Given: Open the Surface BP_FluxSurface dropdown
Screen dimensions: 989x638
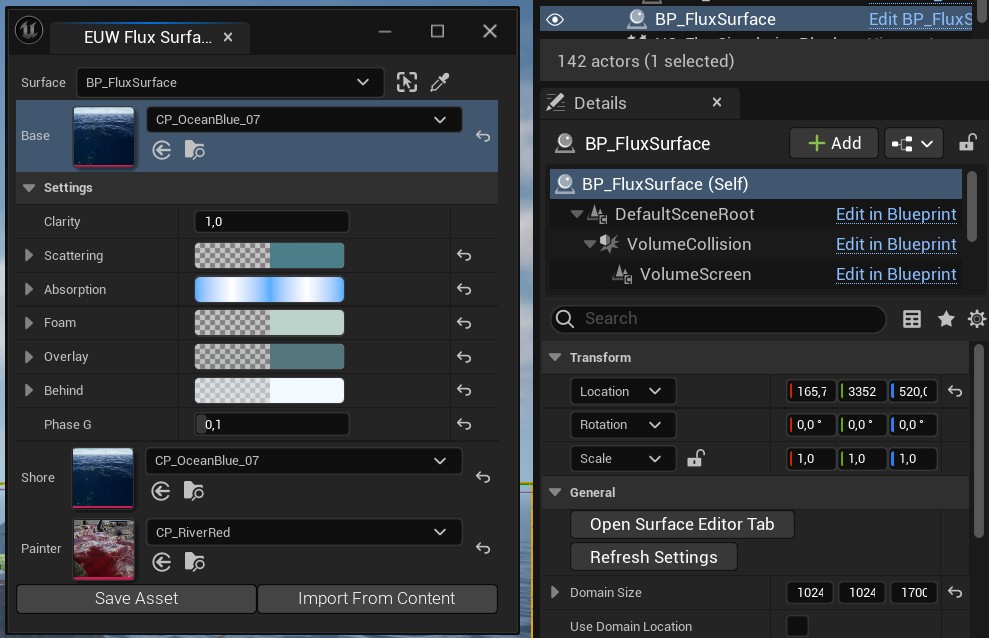Looking at the screenshot, I should (230, 82).
